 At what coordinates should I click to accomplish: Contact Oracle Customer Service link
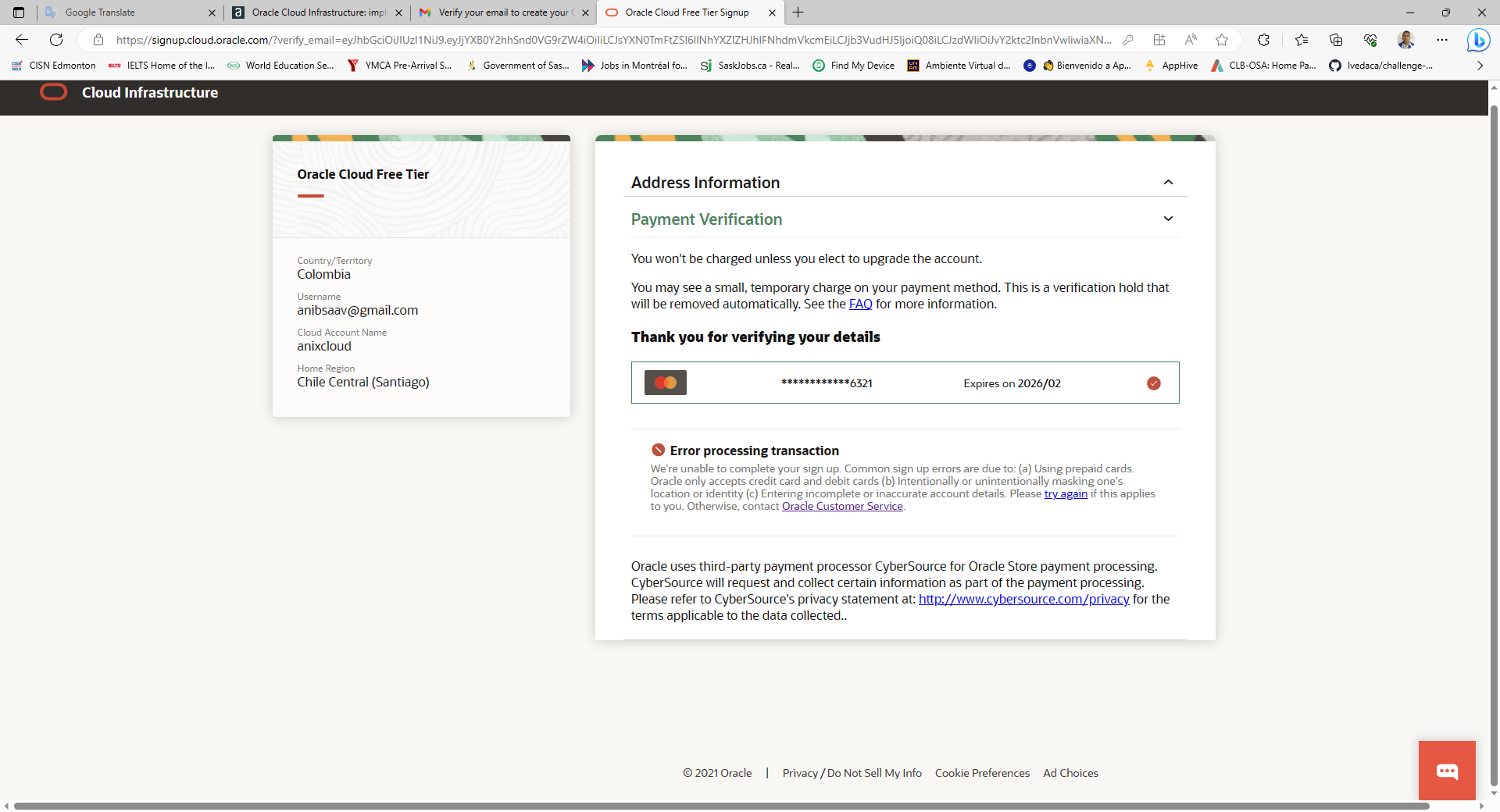(842, 506)
